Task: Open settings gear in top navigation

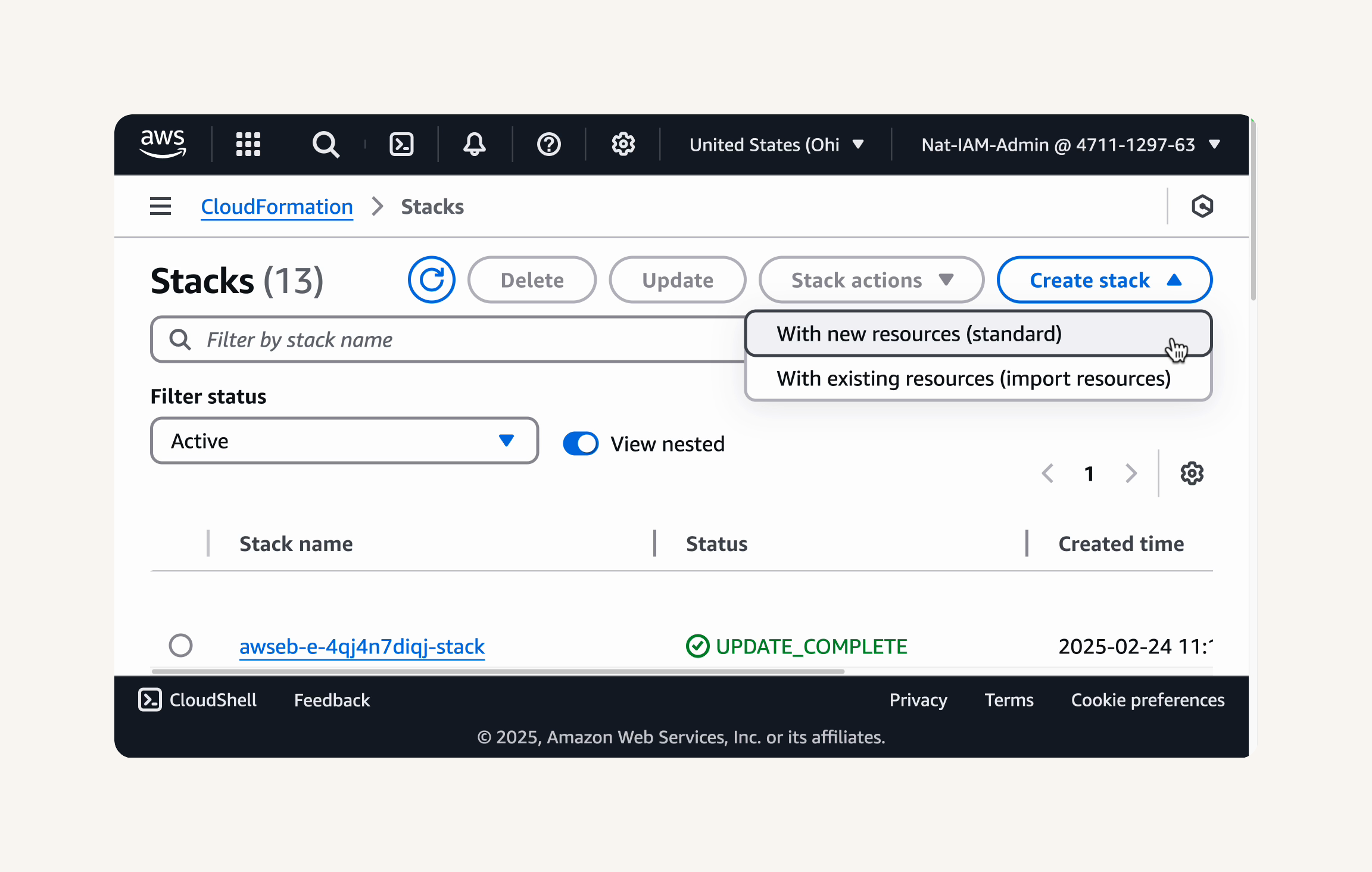Action: coord(623,145)
